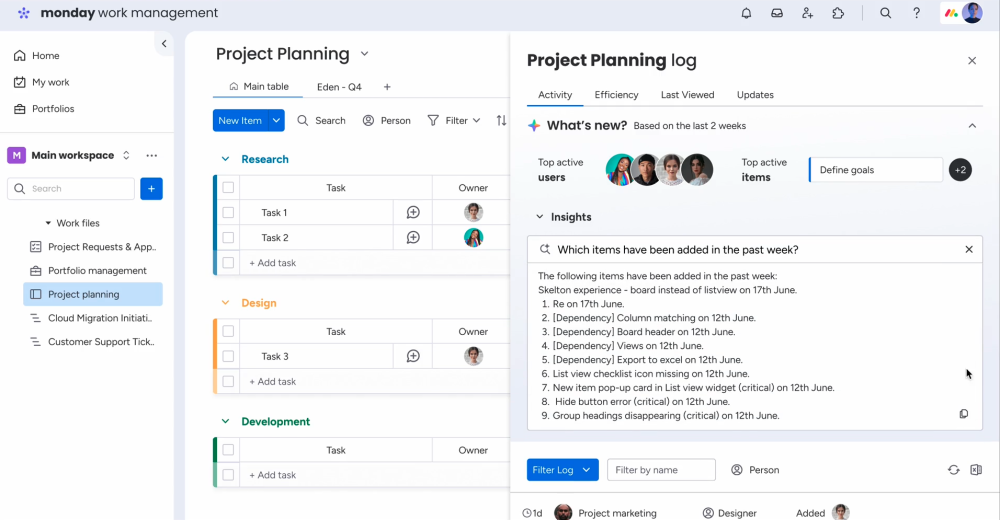
Task: Switch to the Updates tab
Action: pos(755,94)
